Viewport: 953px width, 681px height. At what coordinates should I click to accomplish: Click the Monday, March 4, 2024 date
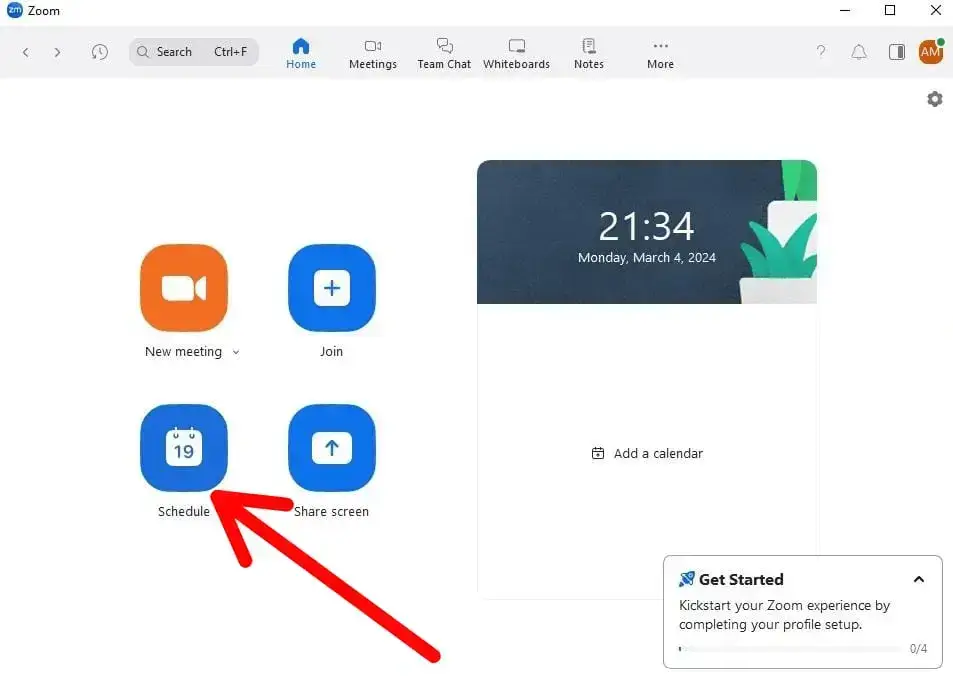pos(647,258)
